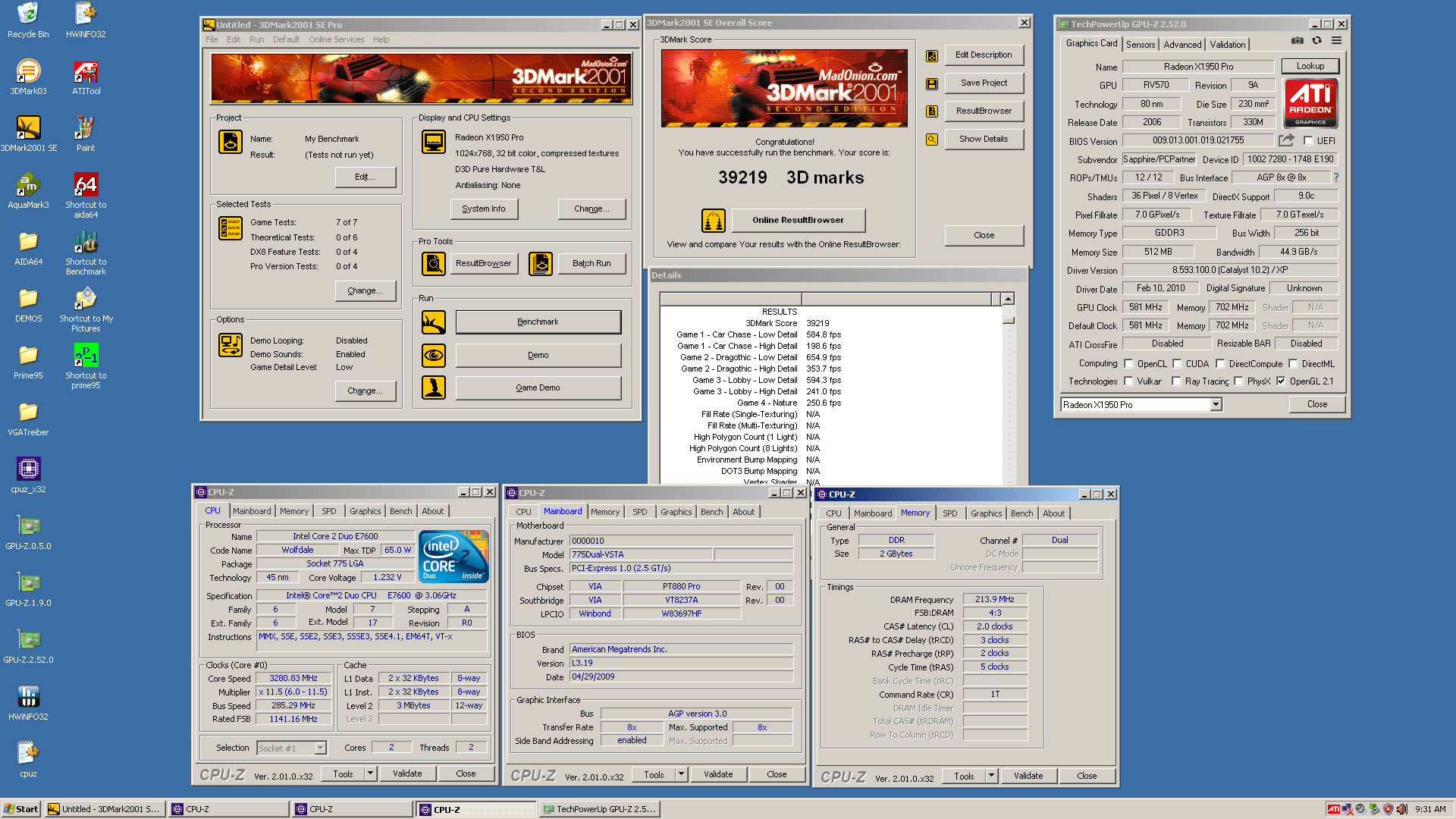Expand the Radeon X1950 Pro GPU selector dropdown
The width and height of the screenshot is (1456, 819).
1216,405
